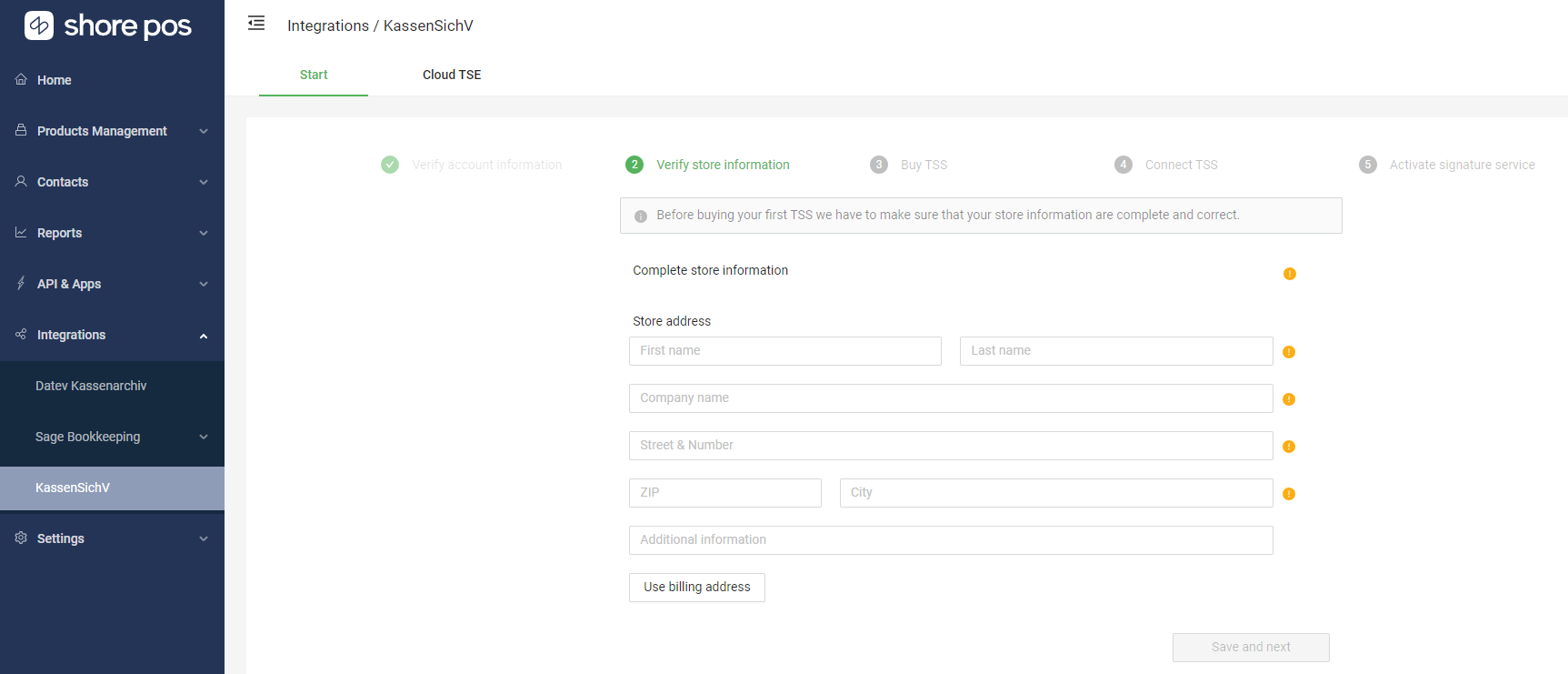Image resolution: width=1568 pixels, height=674 pixels.
Task: Click the Settings gear icon
Action: pos(21,538)
